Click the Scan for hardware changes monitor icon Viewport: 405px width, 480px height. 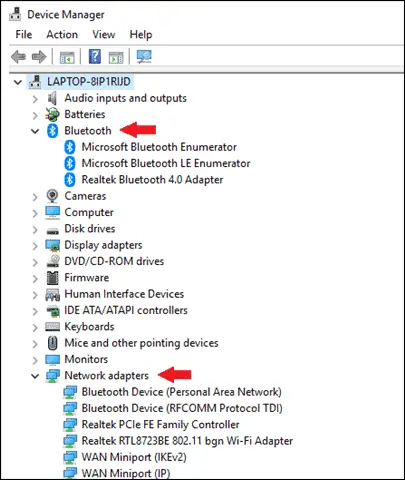144,57
